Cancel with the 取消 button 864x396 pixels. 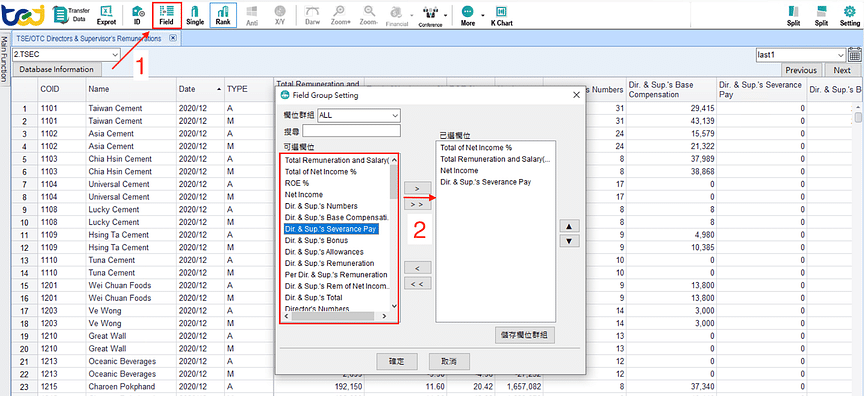[449, 362]
